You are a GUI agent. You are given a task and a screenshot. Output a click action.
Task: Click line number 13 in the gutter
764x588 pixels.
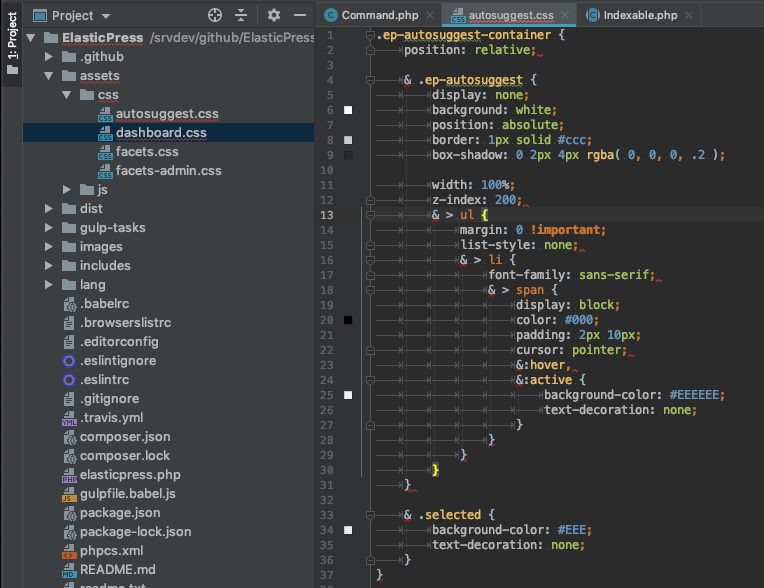(327, 215)
